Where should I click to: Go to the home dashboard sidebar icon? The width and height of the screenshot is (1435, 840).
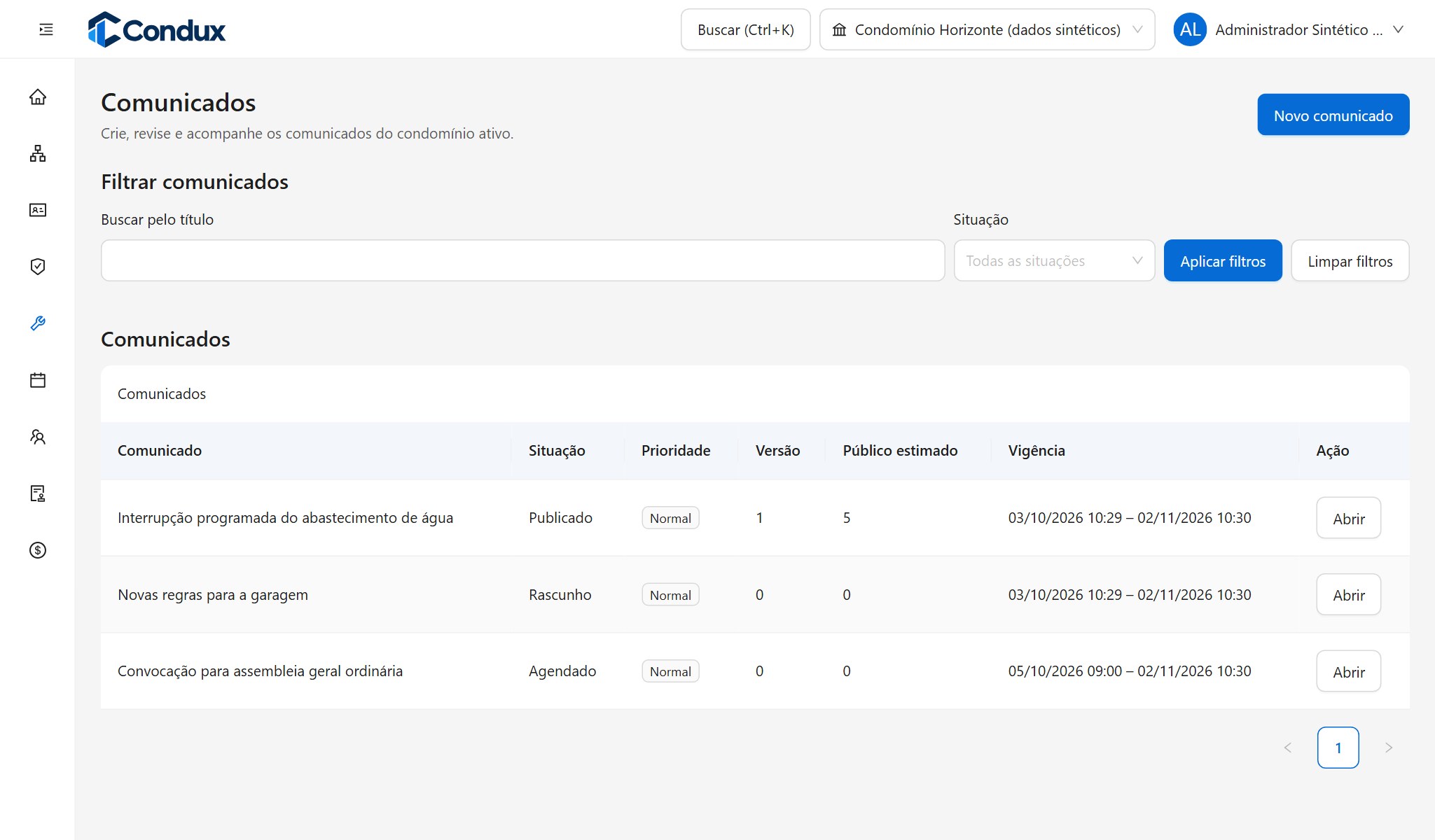point(38,97)
